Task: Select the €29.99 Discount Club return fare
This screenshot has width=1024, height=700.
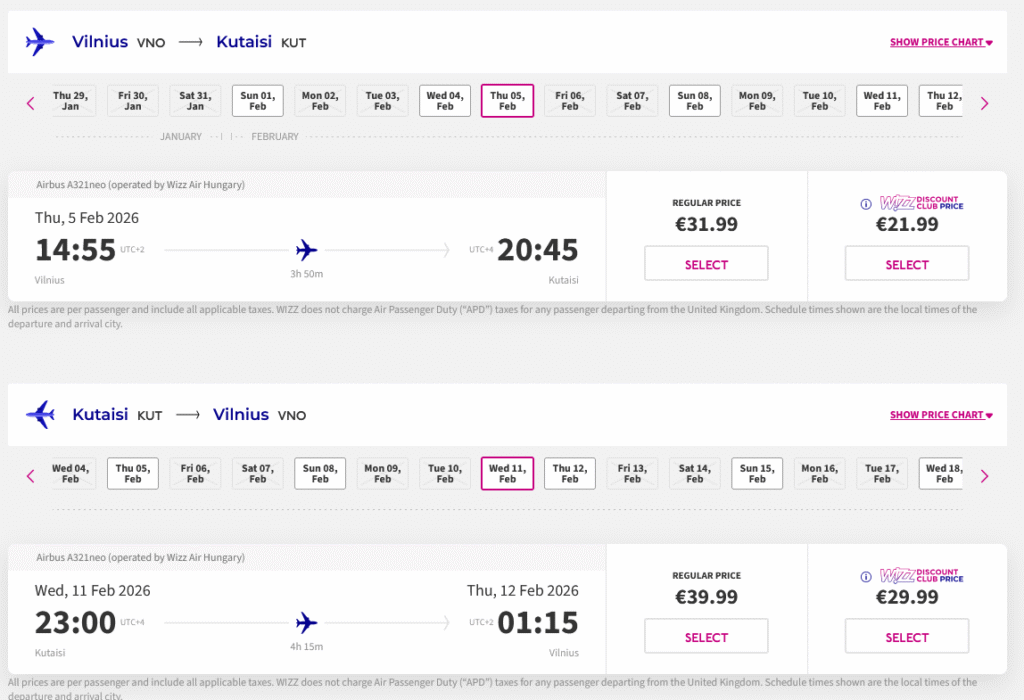Action: pos(906,637)
